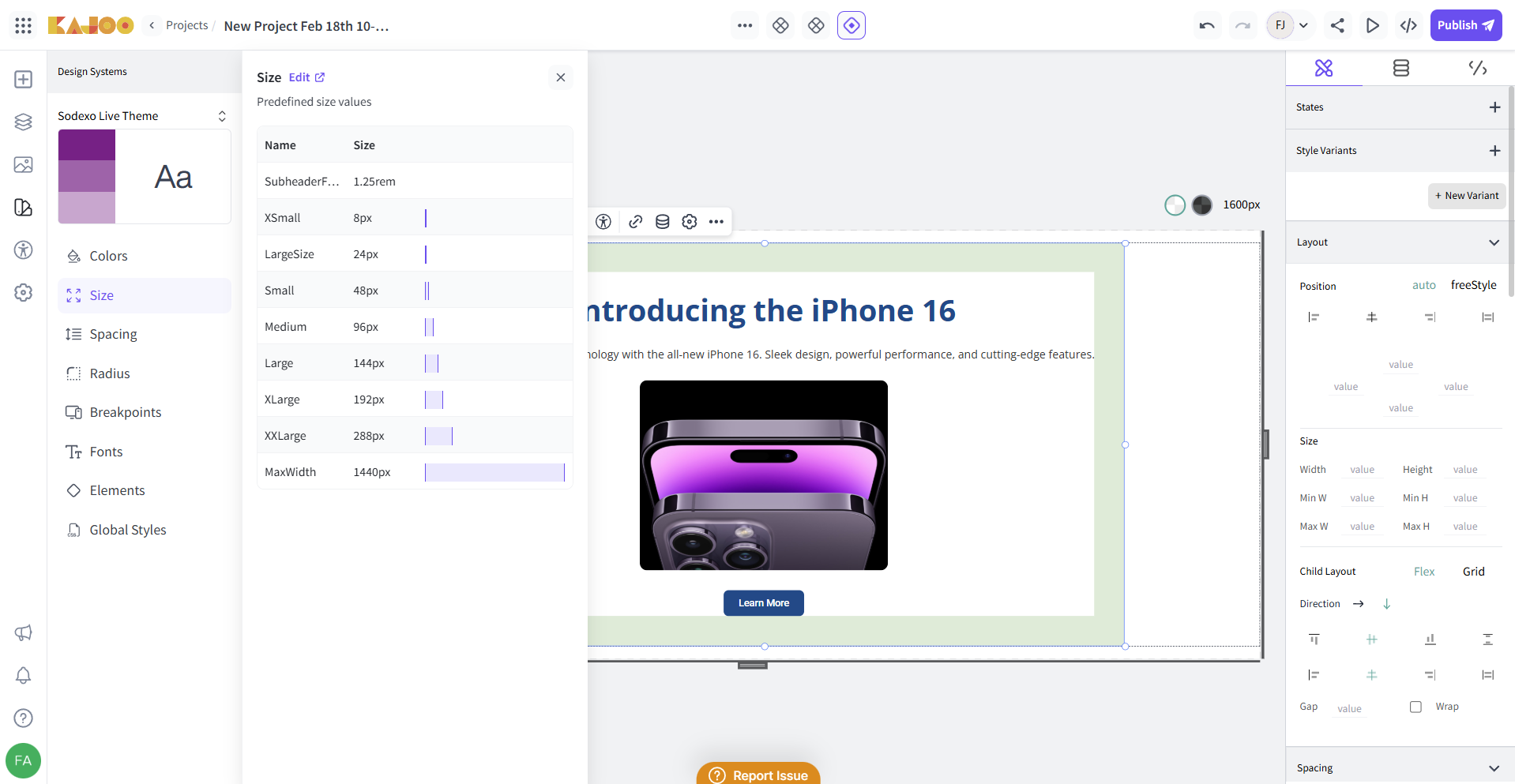1515x784 pixels.
Task: Open the Breakpoints design system category
Action: (145, 412)
